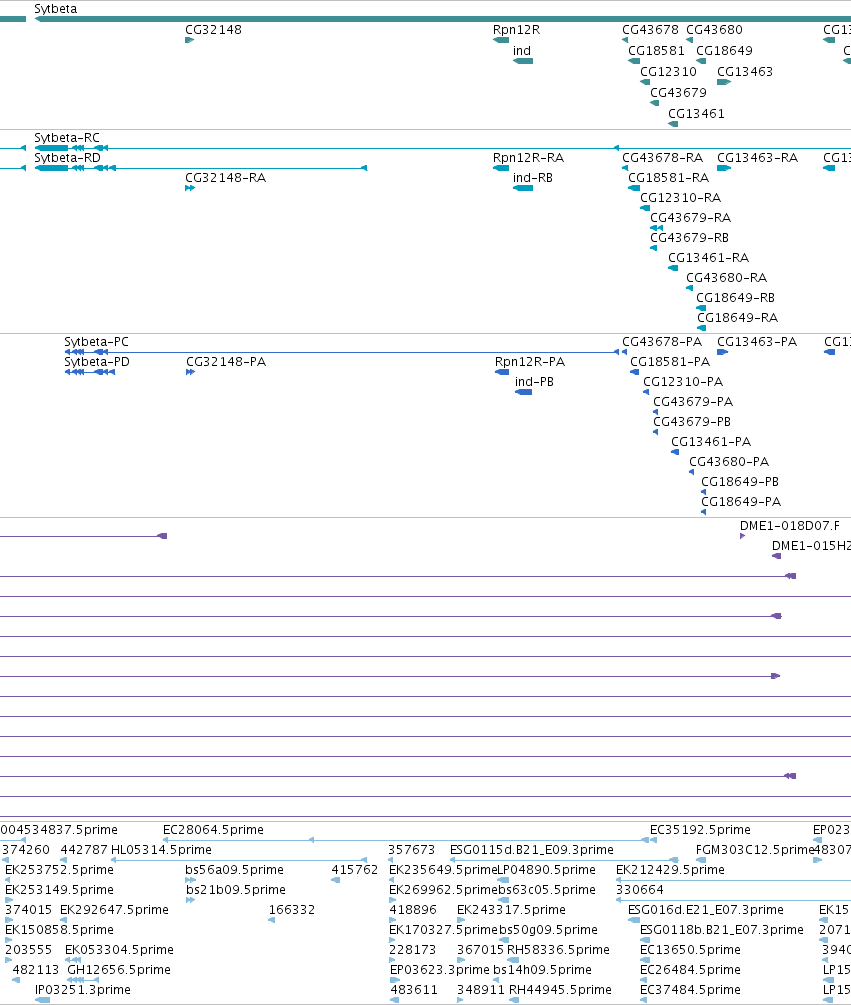Click the CG18649-RA transcript label
This screenshot has height=1005, width=851.
pyautogui.click(x=738, y=317)
